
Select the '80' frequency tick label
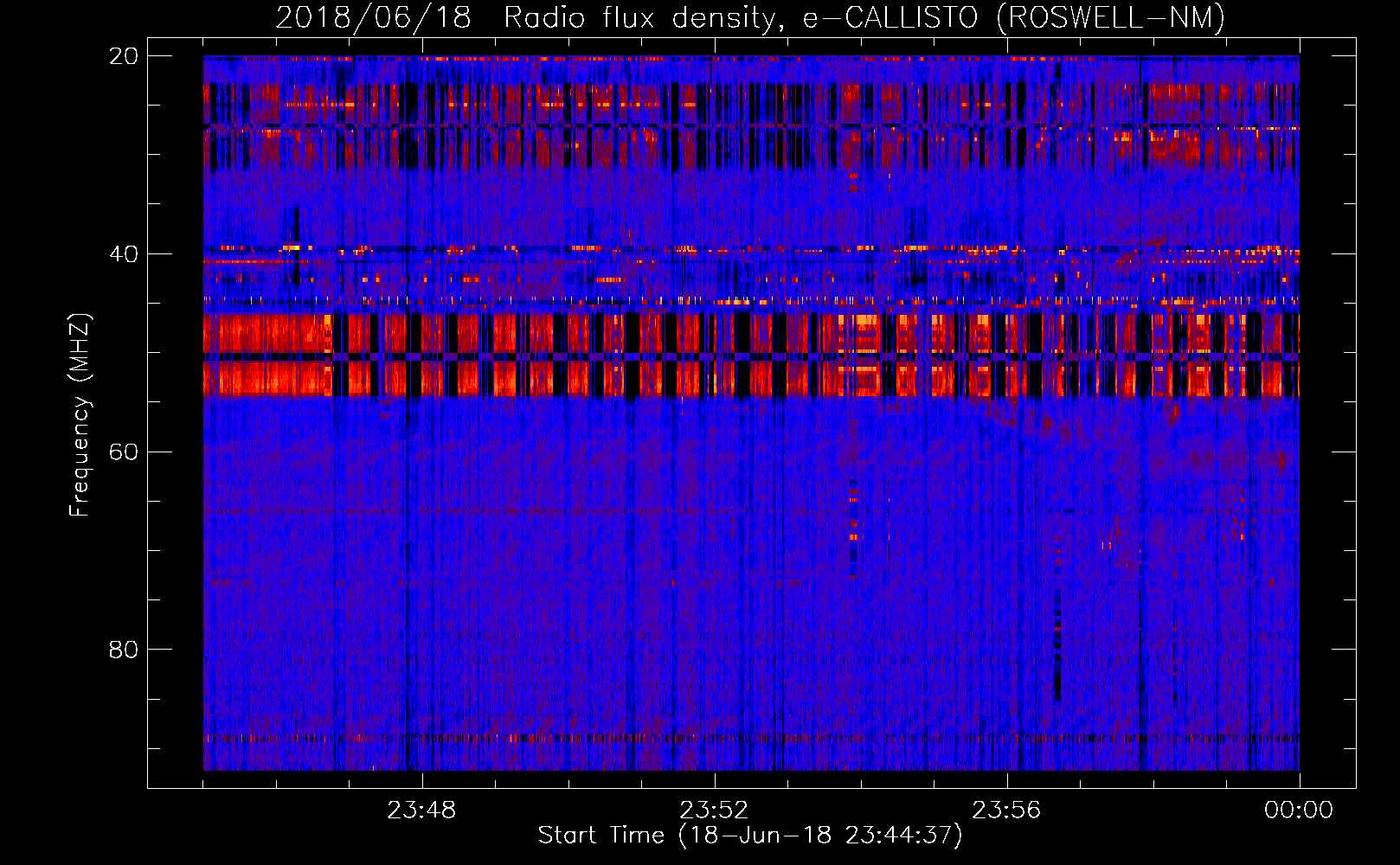click(124, 650)
